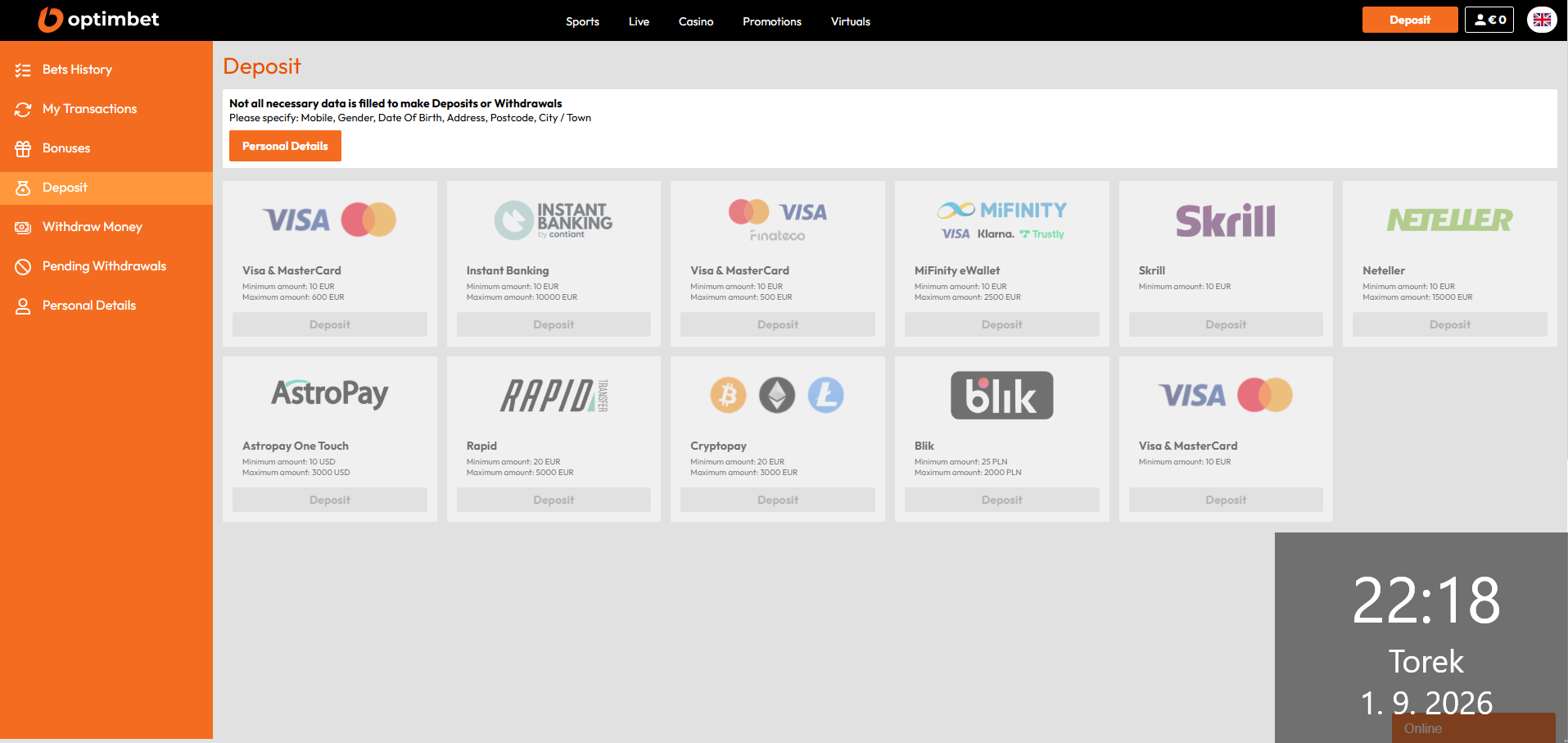The image size is (1568, 743).
Task: Click the optimbet logo
Action: click(98, 20)
